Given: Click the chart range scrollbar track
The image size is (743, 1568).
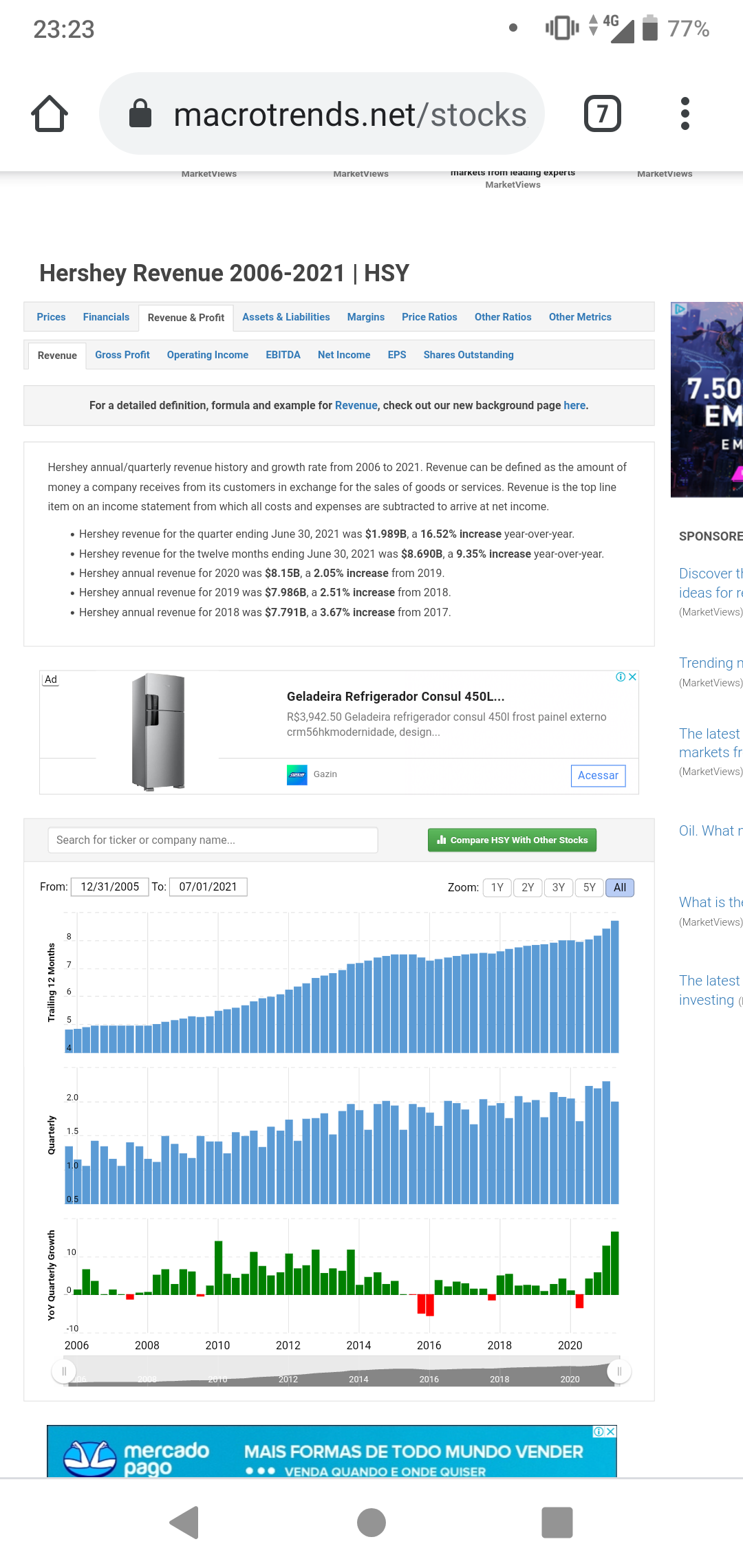Looking at the screenshot, I should (342, 1372).
